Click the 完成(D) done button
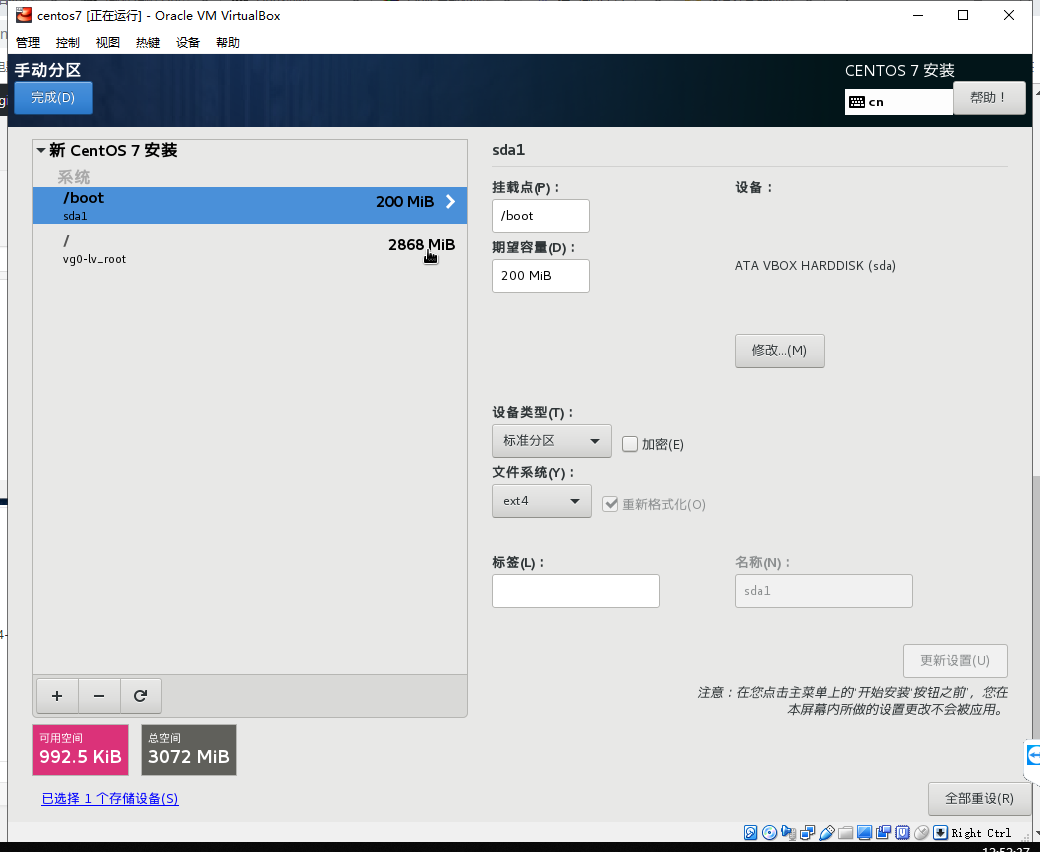Viewport: 1040px width, 852px height. [x=53, y=97]
